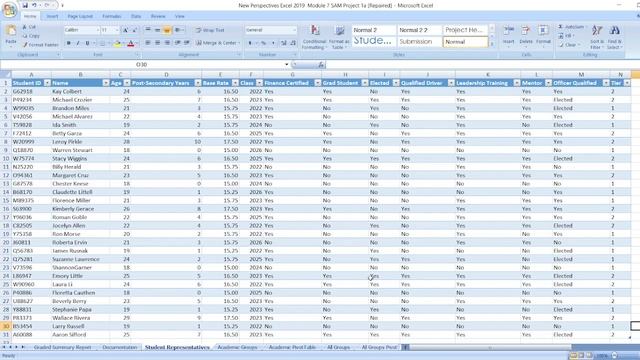Open the font name Calibri dropdown
Image resolution: width=640 pixels, height=360 pixels.
pos(98,30)
